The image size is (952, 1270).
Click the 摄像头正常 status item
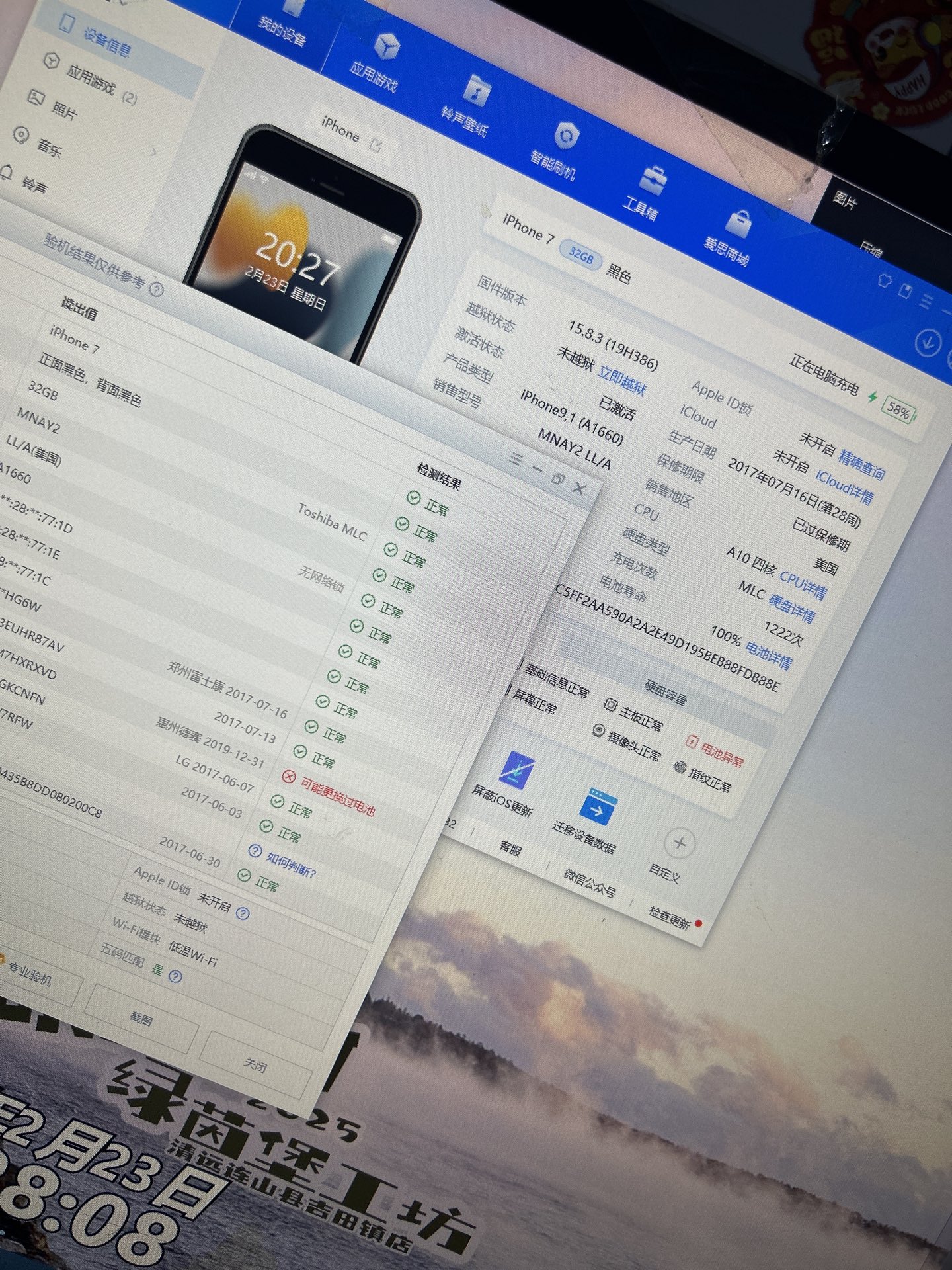[x=626, y=741]
